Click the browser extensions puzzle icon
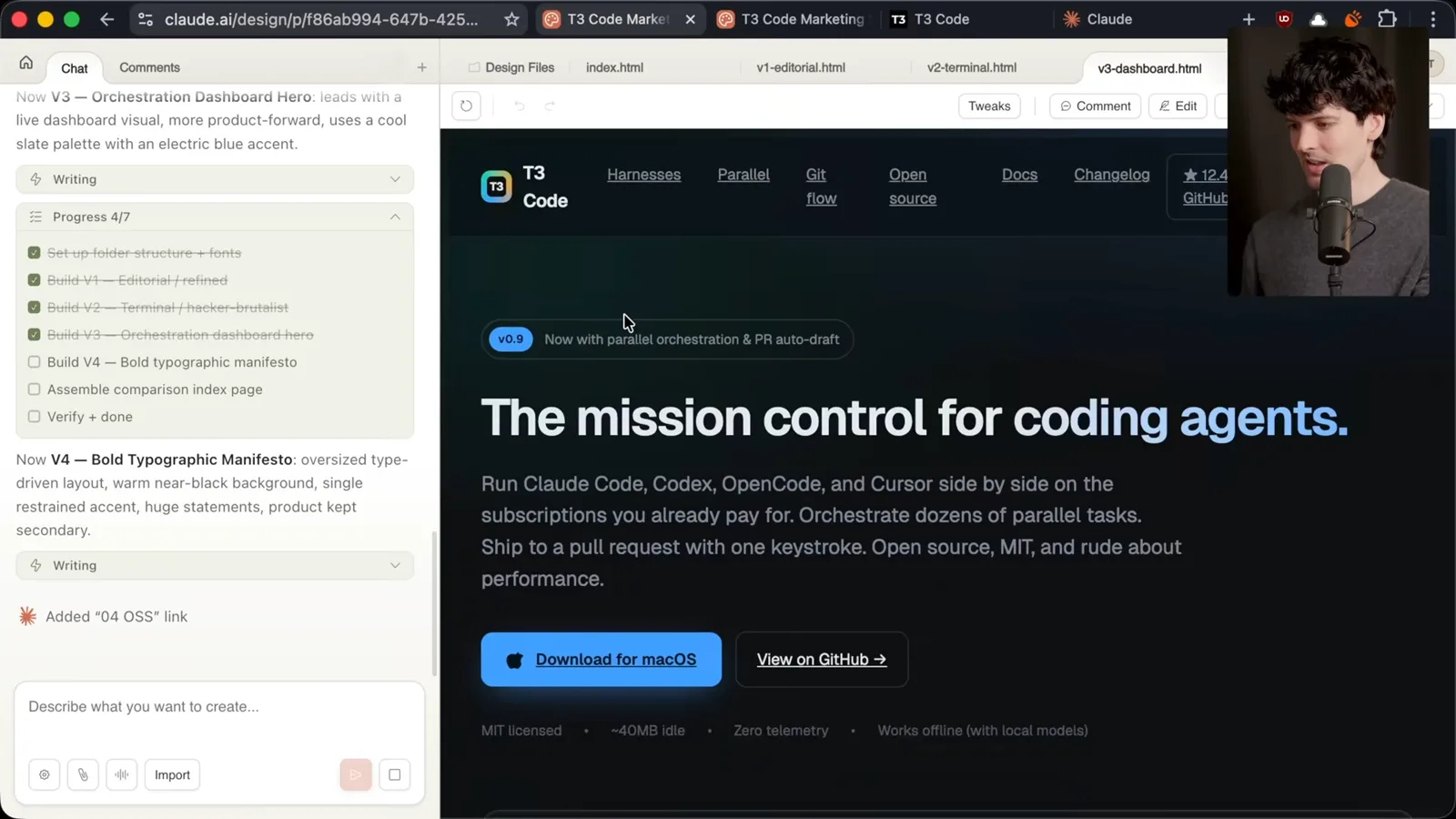The image size is (1456, 819). pyautogui.click(x=1387, y=19)
